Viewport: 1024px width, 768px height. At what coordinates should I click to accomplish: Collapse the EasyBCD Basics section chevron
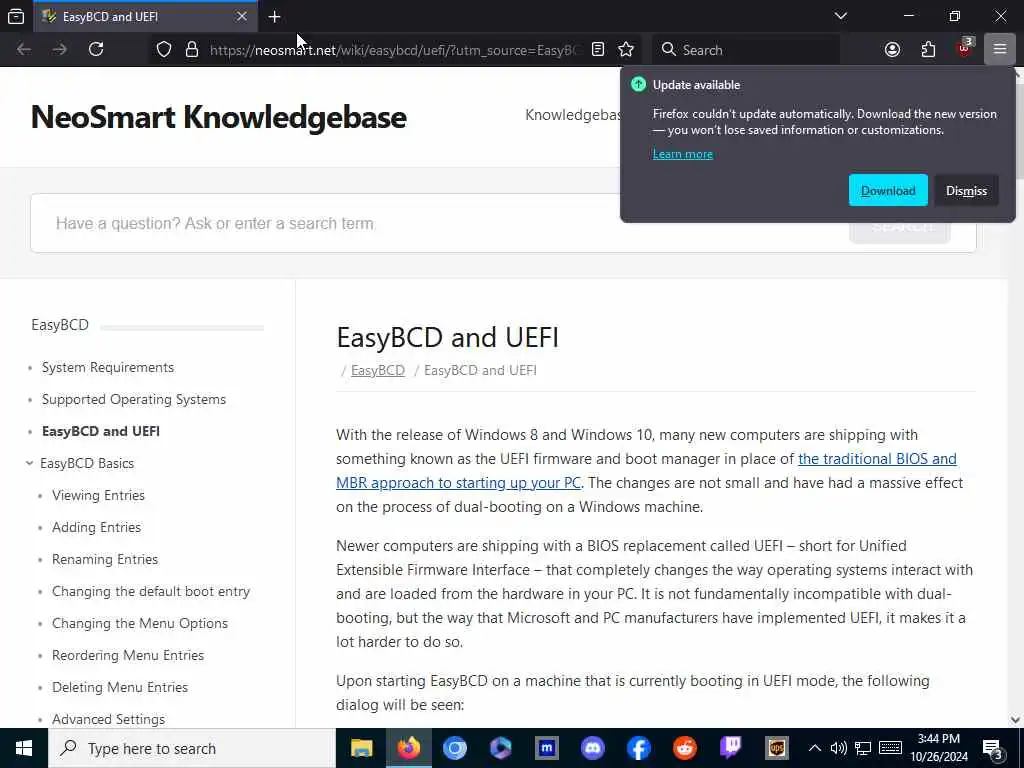pyautogui.click(x=29, y=463)
